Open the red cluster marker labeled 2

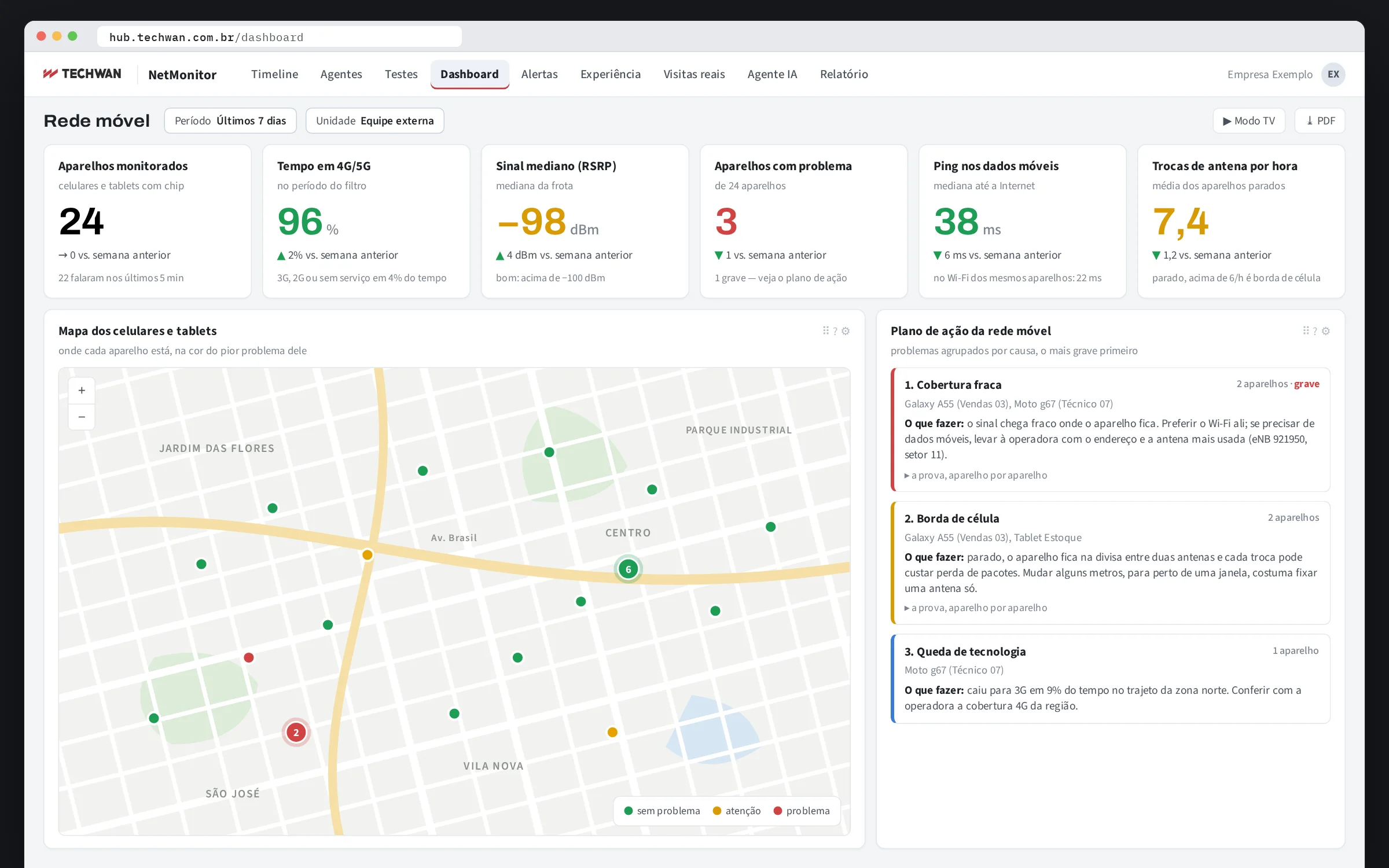tap(296, 733)
